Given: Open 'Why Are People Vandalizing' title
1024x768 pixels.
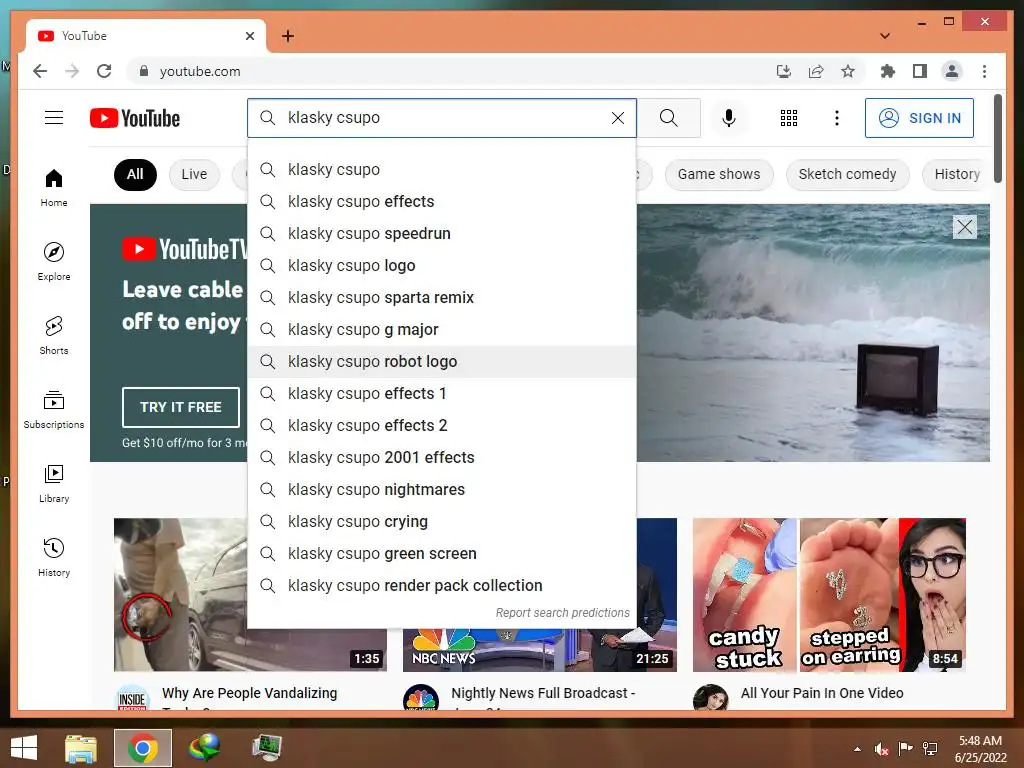Looking at the screenshot, I should (x=249, y=693).
